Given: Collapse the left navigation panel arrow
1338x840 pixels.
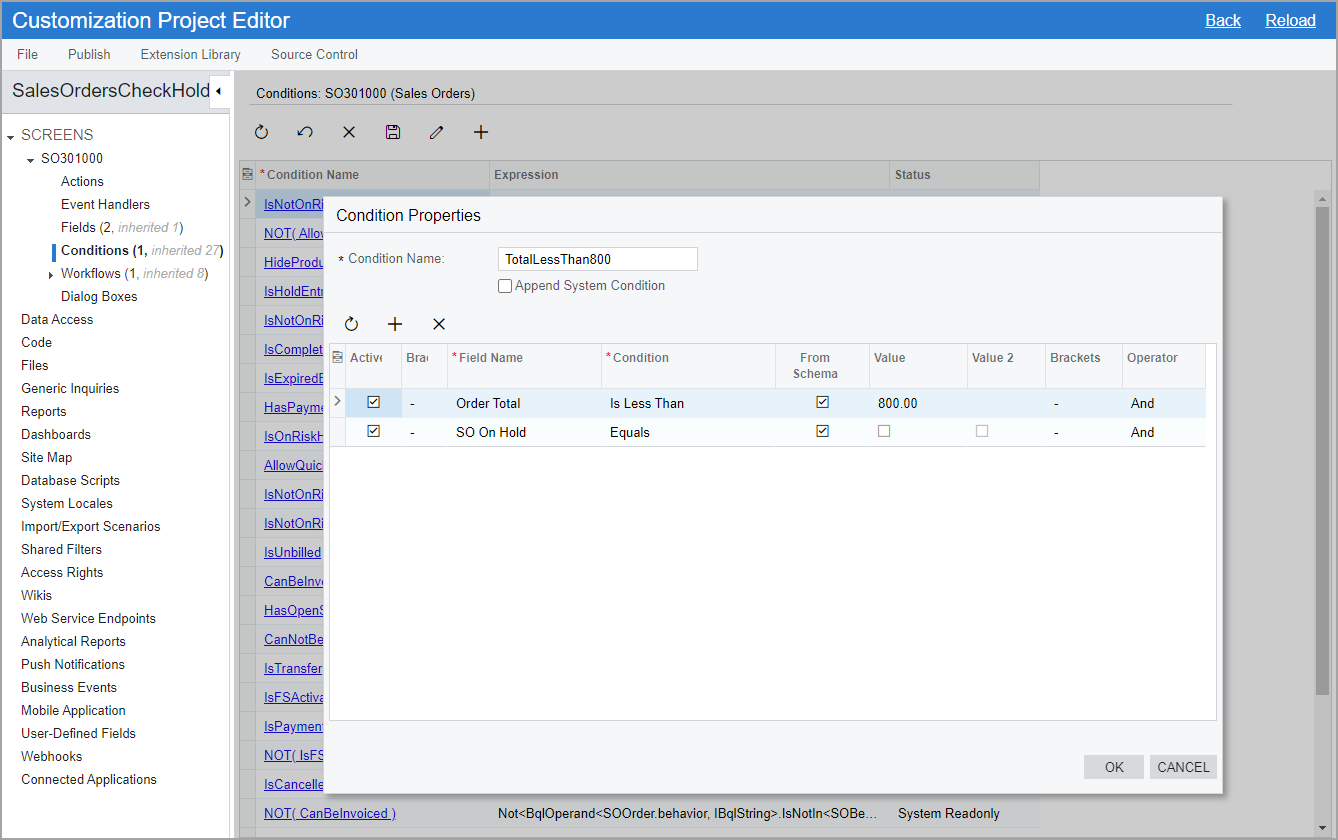Looking at the screenshot, I should (218, 91).
